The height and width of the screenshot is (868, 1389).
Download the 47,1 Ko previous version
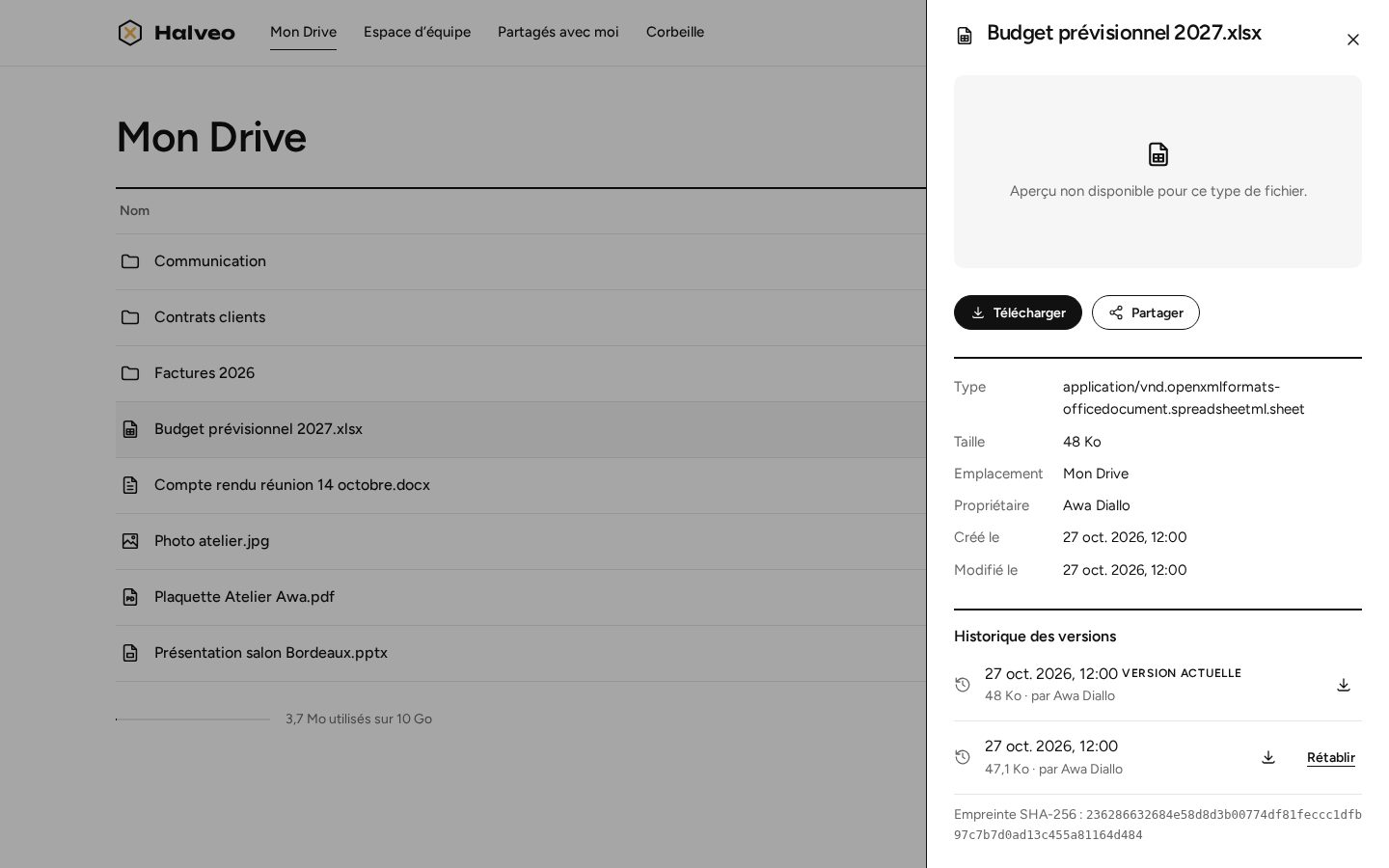(x=1268, y=757)
